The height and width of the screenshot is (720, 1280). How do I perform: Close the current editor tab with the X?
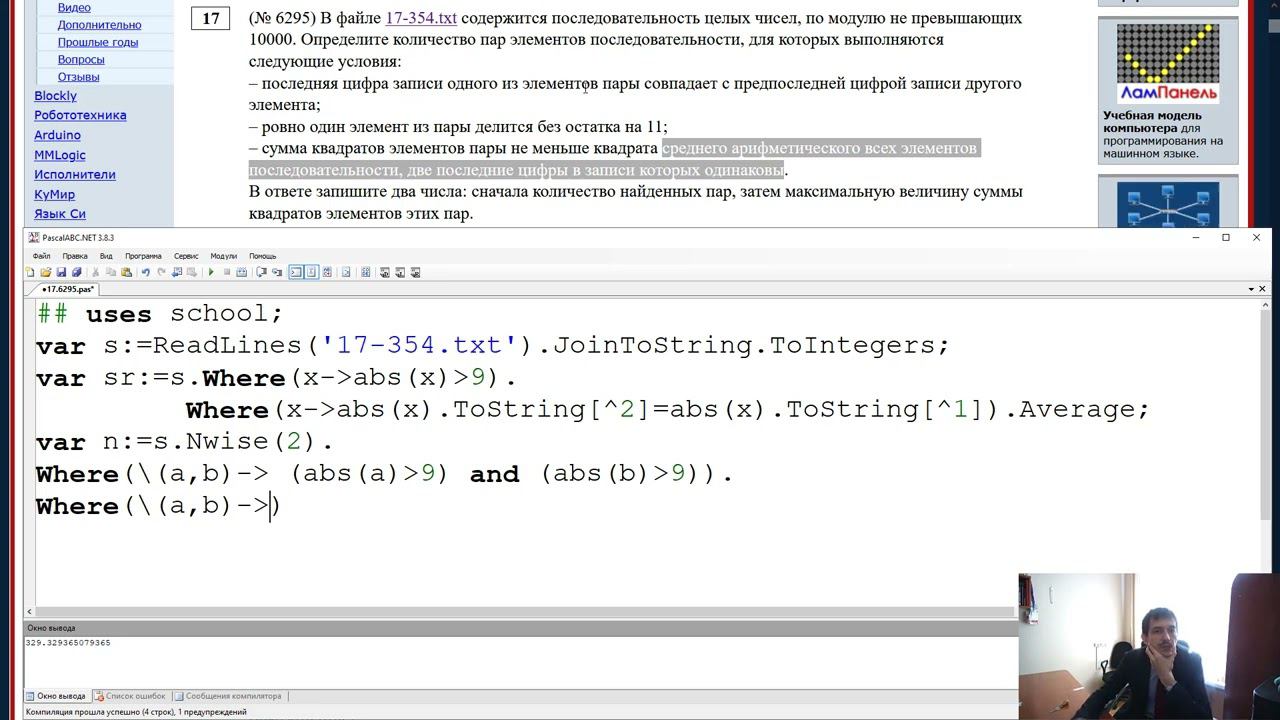(x=1262, y=289)
